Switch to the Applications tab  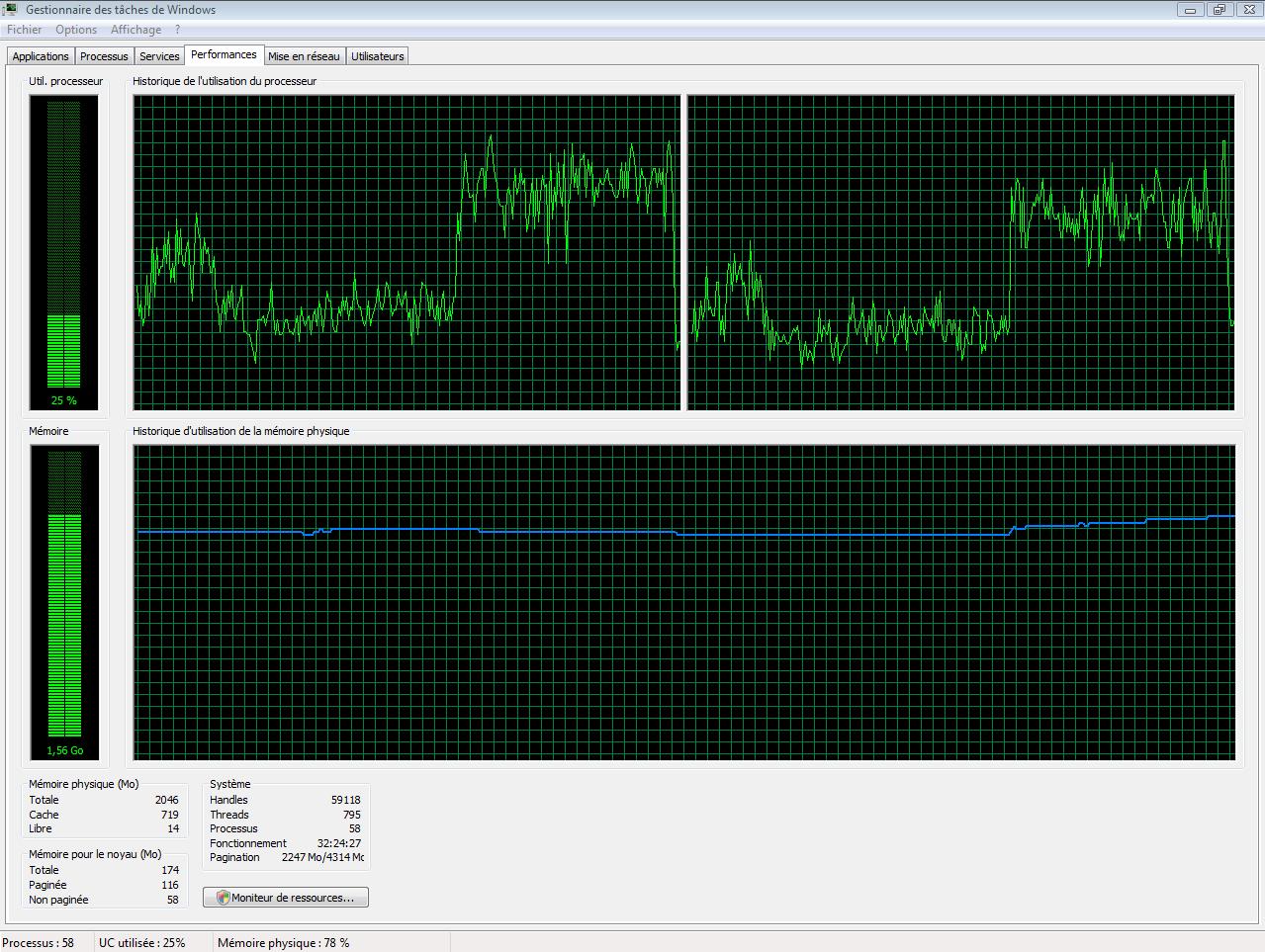[41, 56]
